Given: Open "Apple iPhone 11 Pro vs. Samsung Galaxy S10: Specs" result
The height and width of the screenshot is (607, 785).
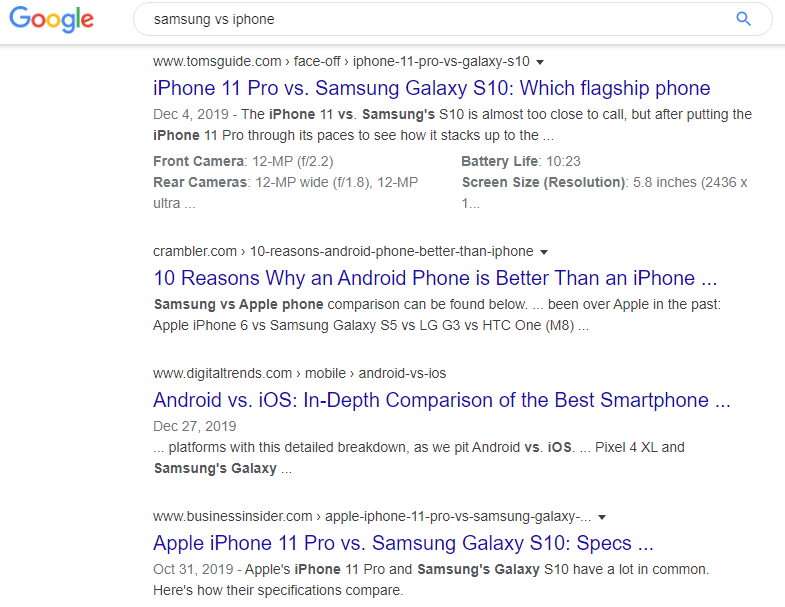Looking at the screenshot, I should pos(403,544).
